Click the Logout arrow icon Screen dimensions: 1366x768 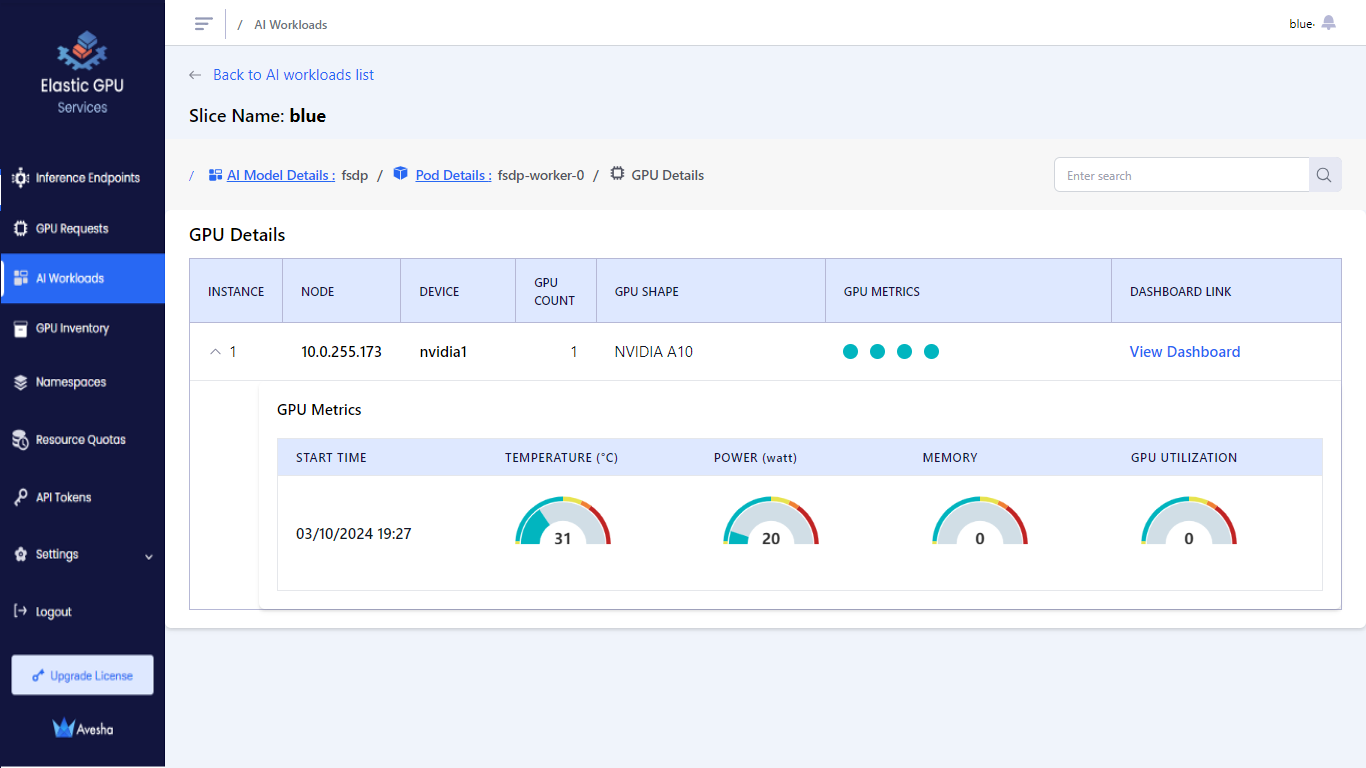point(20,611)
